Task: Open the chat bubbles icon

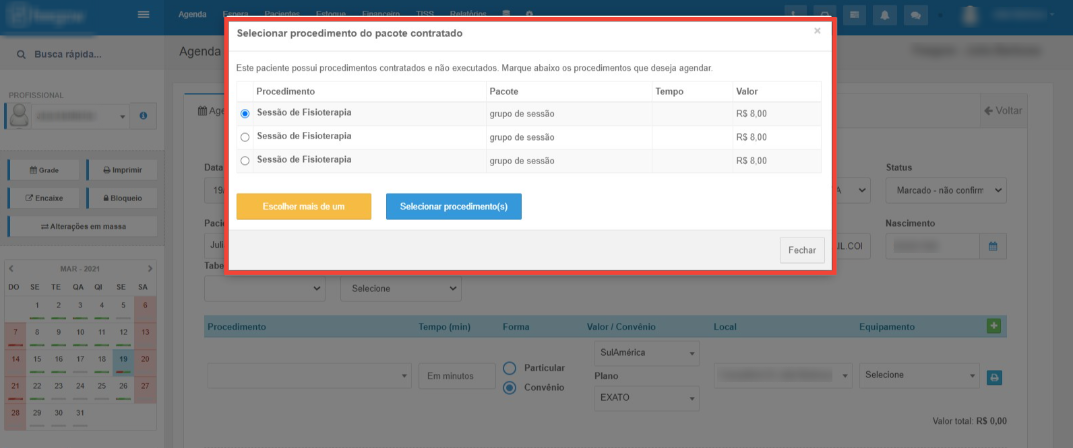Action: point(914,14)
